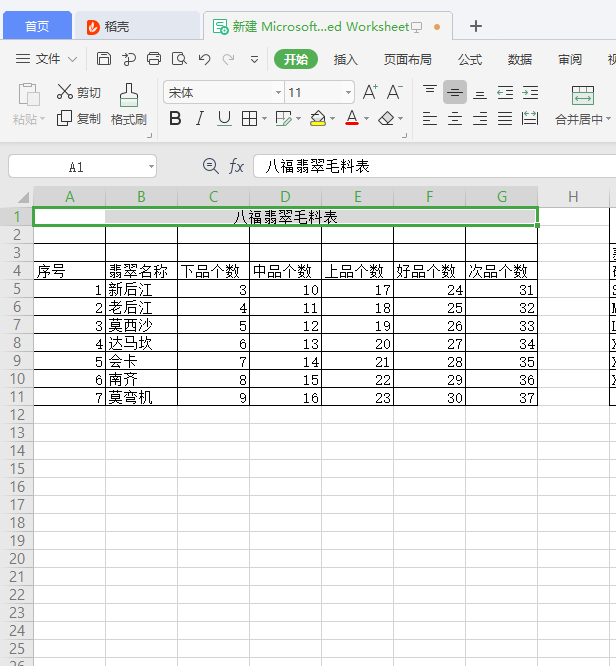Click the cell style brush icon
This screenshot has width=616, height=666.
283,119
